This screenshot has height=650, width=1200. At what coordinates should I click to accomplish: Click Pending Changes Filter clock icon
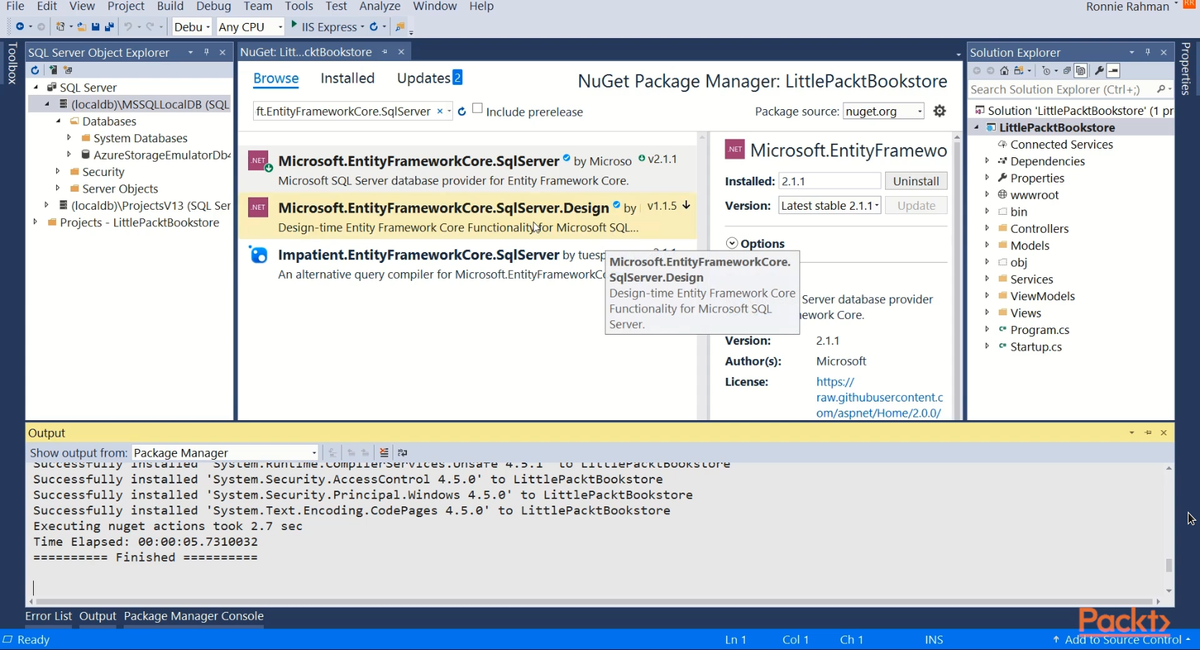[1046, 71]
